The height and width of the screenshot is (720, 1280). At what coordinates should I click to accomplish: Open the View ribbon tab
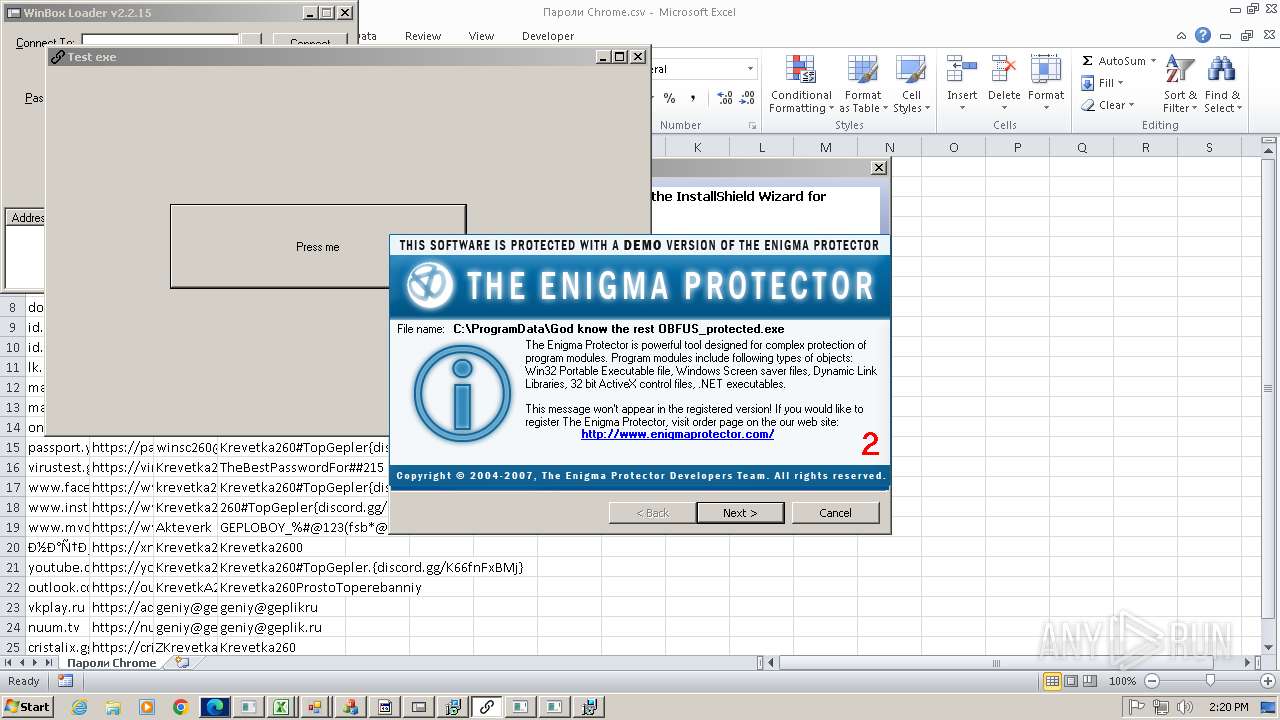tap(481, 36)
